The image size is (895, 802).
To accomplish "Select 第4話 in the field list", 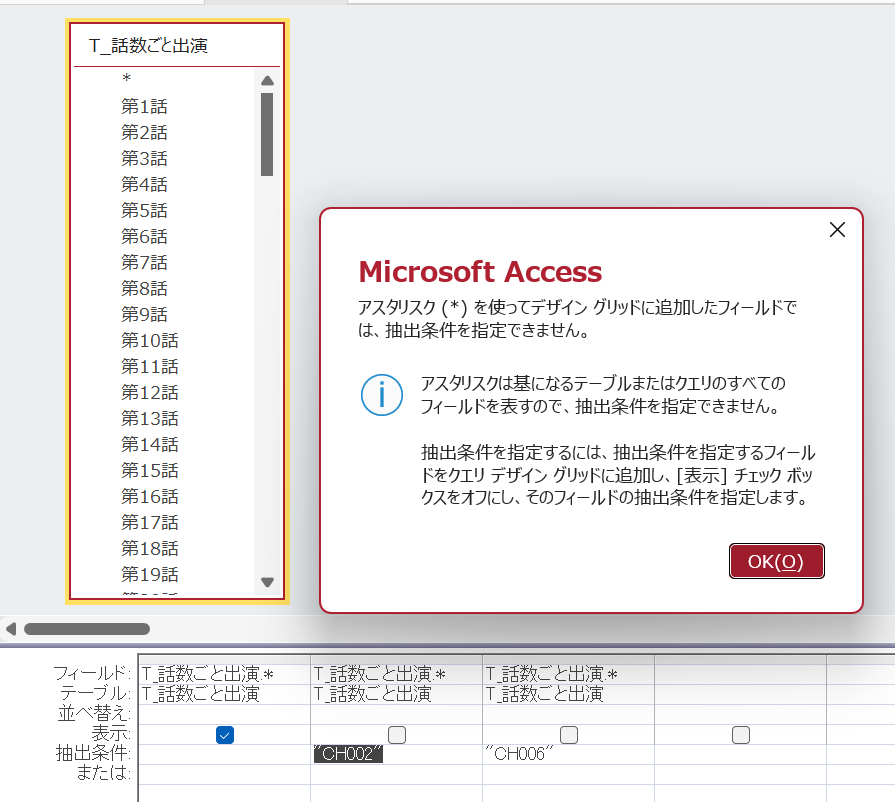I will [x=144, y=184].
